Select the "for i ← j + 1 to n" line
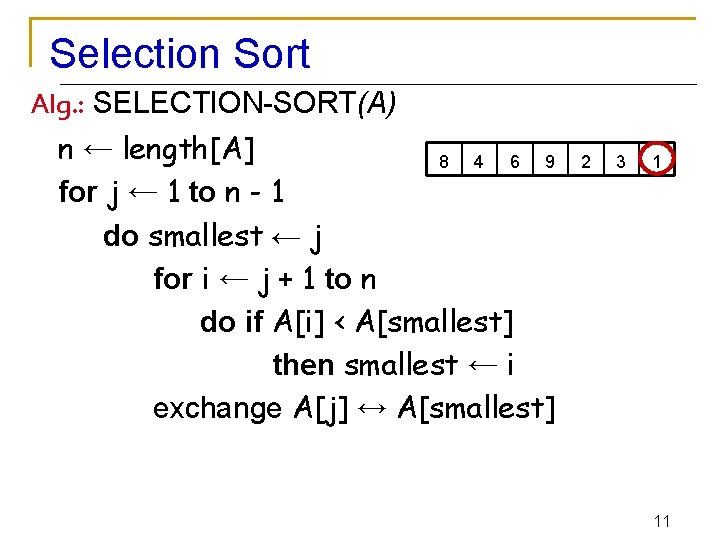This screenshot has height=540, width=720. [265, 279]
